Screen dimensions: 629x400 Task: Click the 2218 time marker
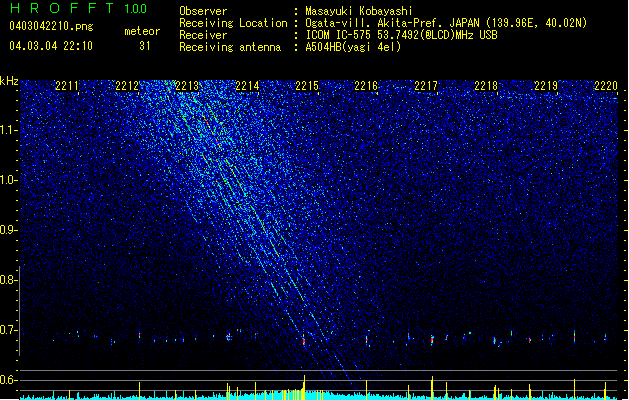486,86
